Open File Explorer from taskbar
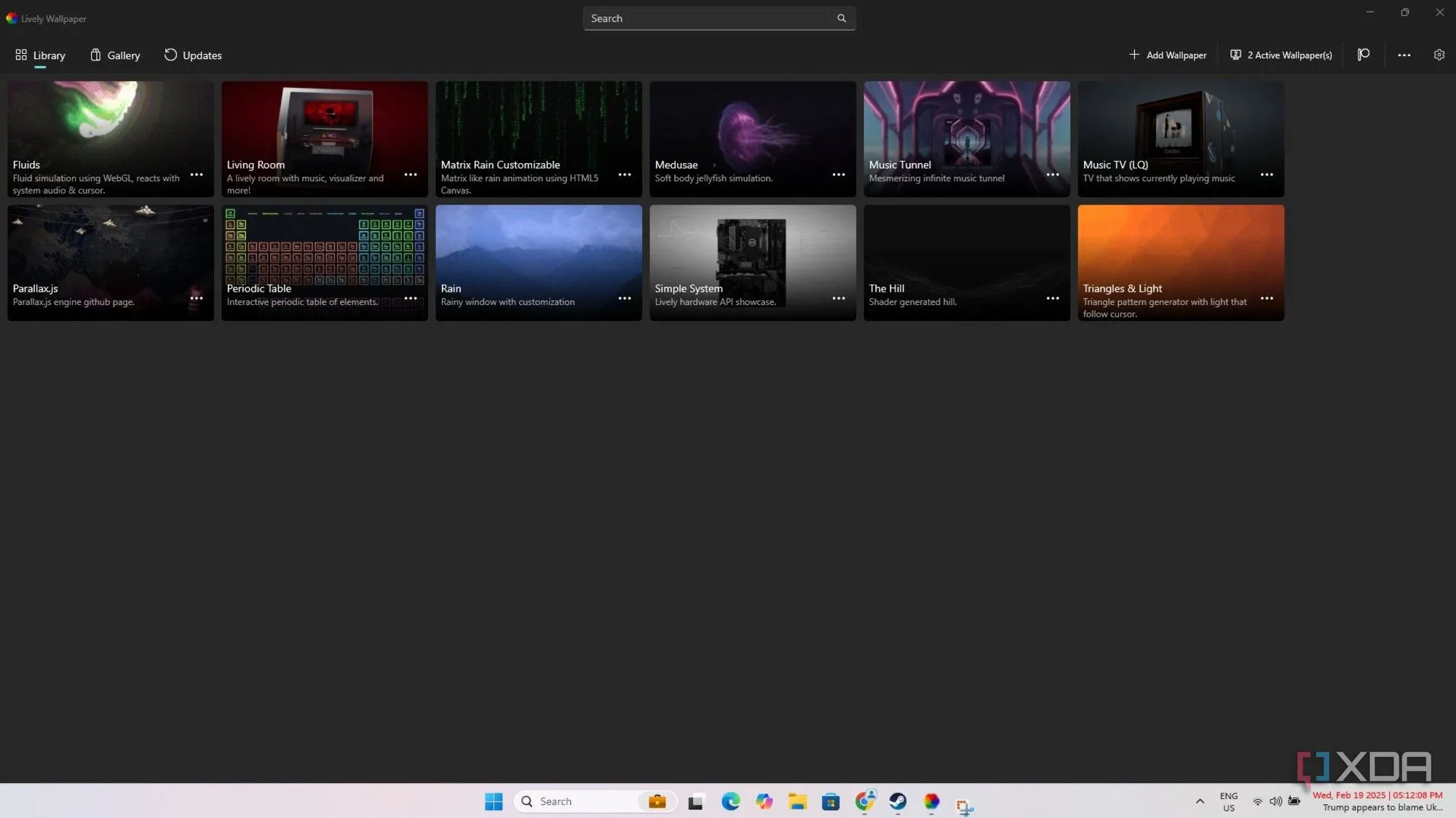The width and height of the screenshot is (1456, 818). pos(797,801)
